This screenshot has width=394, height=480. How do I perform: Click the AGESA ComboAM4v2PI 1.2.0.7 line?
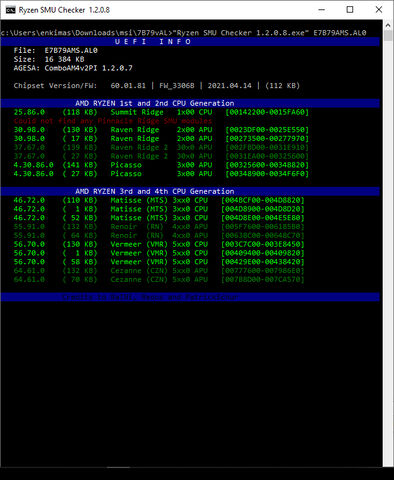73,68
